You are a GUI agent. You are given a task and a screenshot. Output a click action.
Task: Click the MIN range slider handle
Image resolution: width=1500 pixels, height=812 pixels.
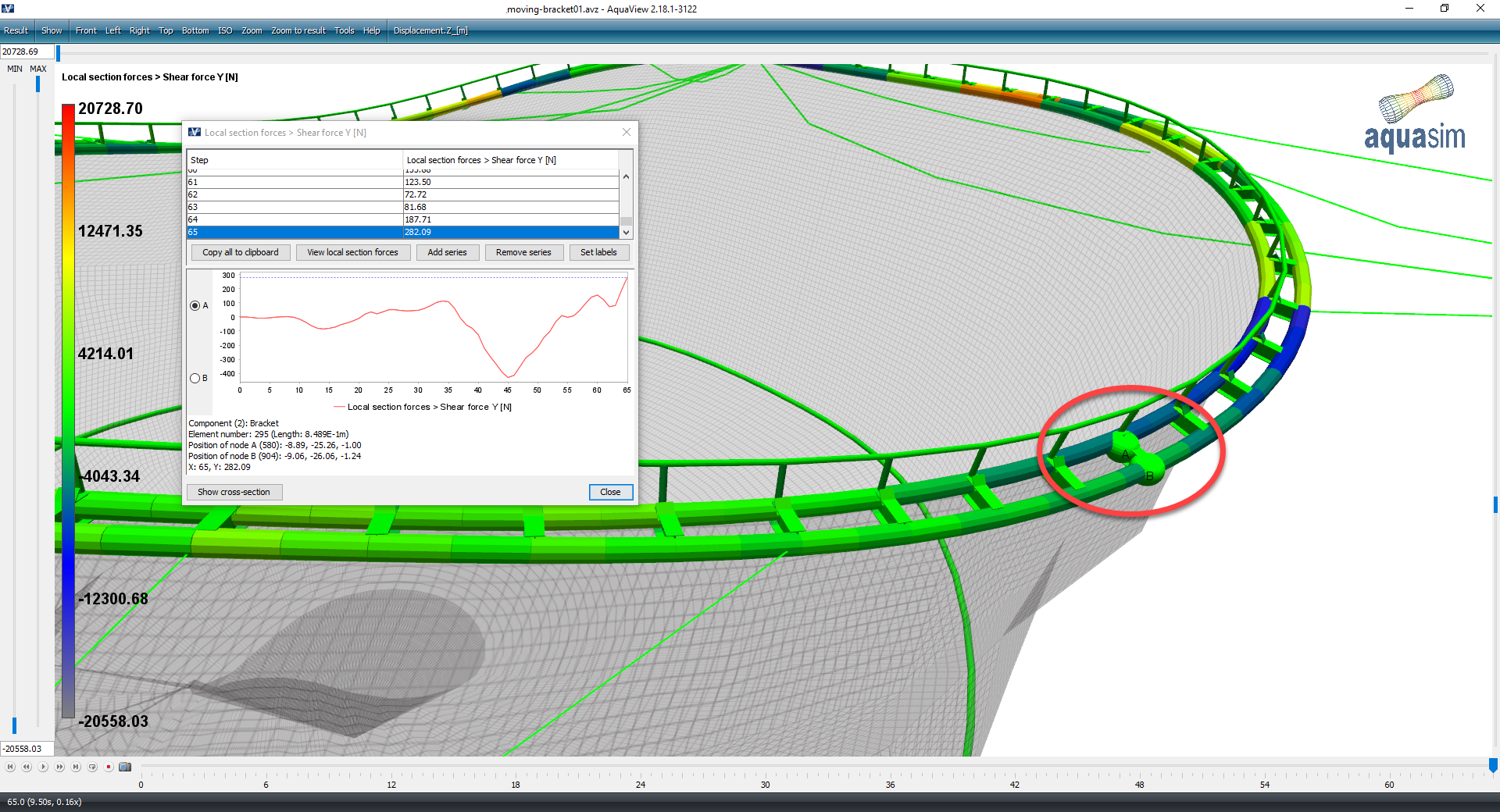14,725
